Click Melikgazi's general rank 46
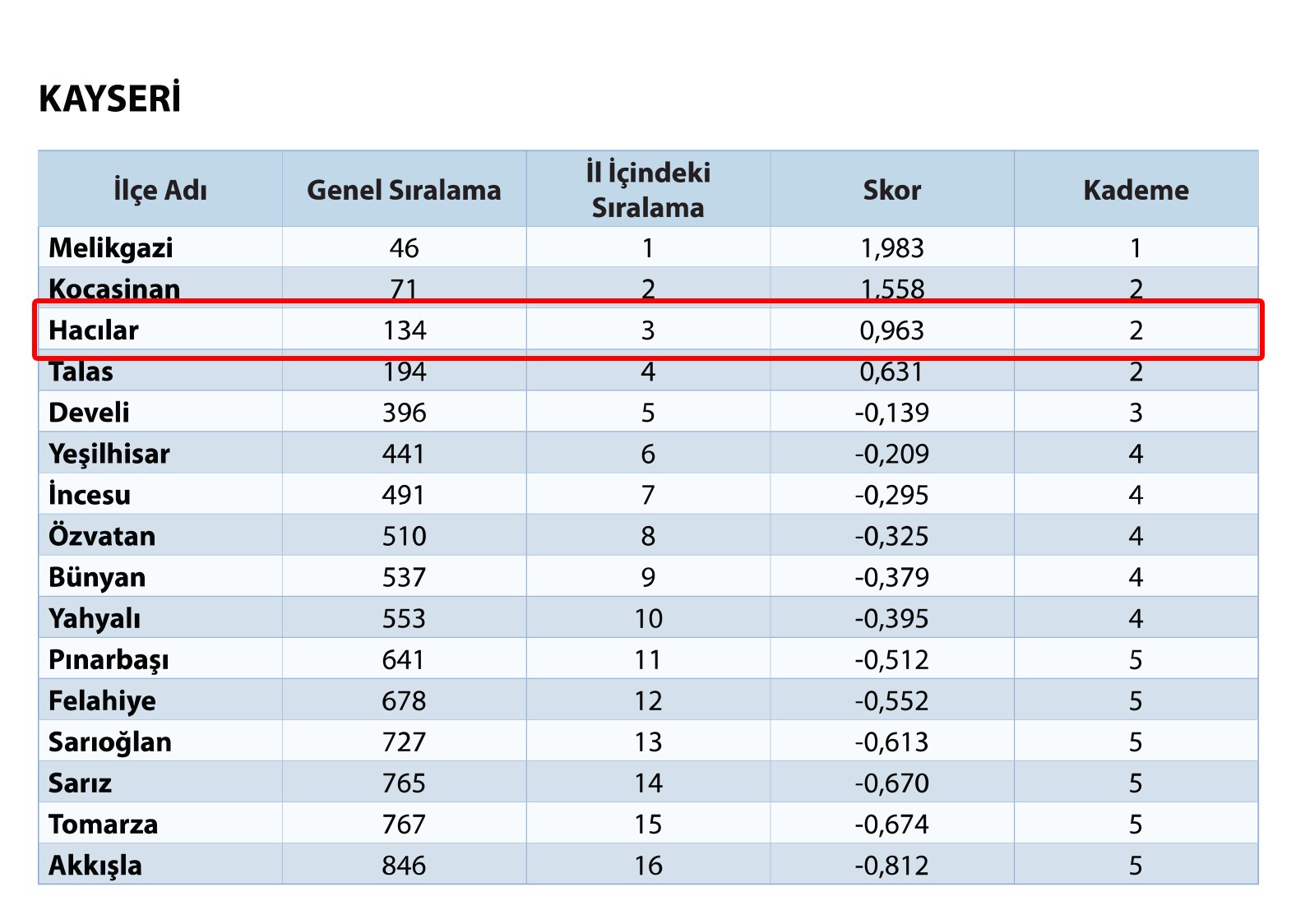The image size is (1305, 924). [x=404, y=248]
